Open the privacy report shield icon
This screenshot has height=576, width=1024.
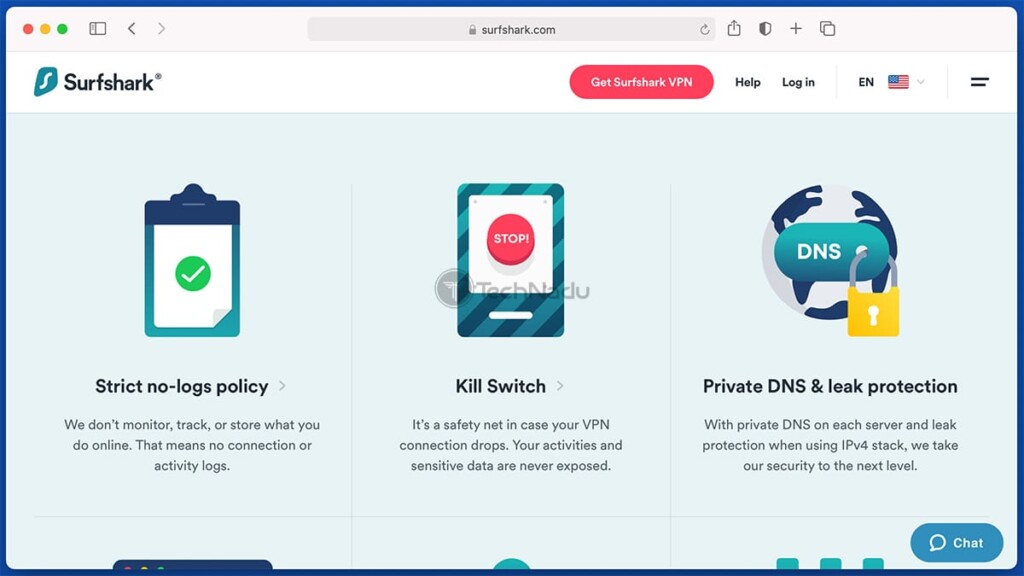coord(765,29)
